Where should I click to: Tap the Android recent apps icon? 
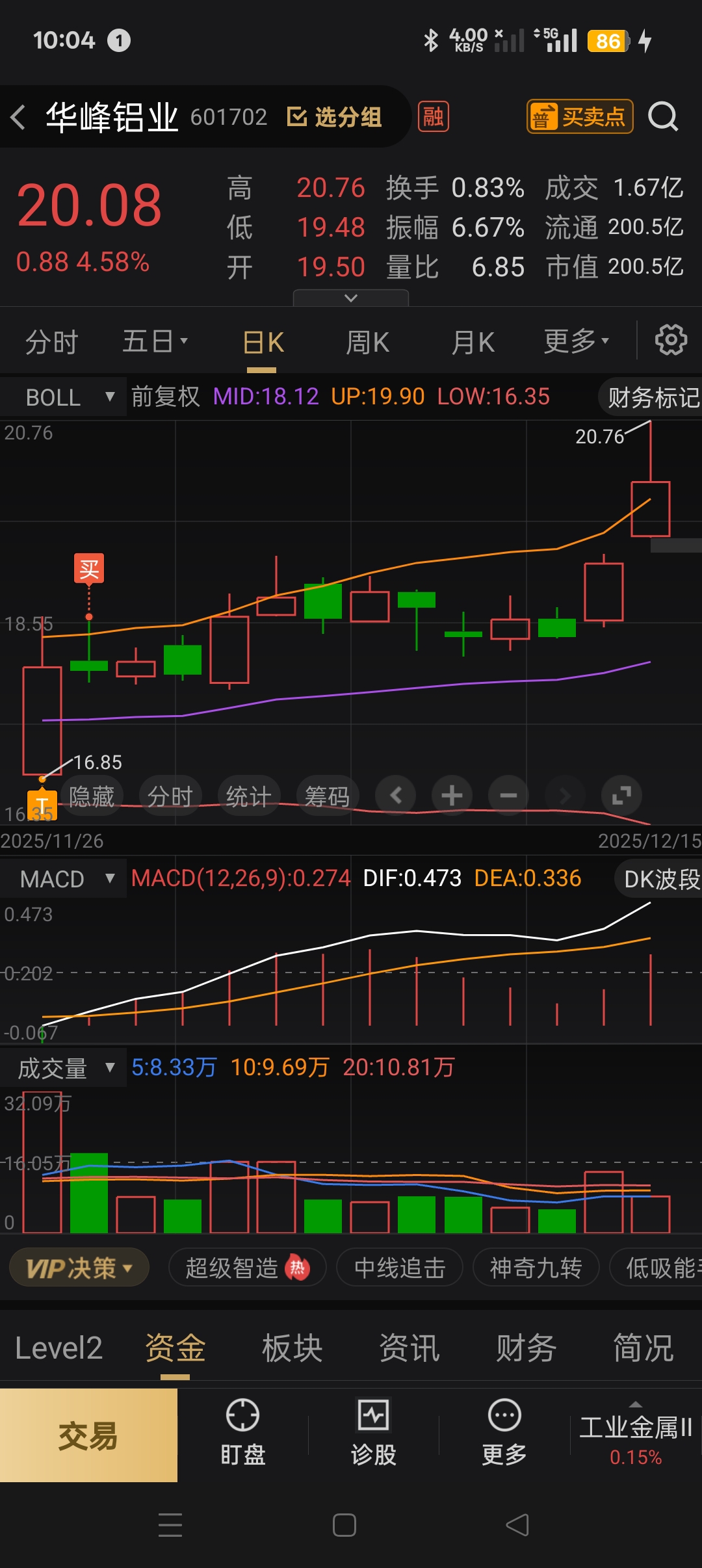coord(170,1524)
